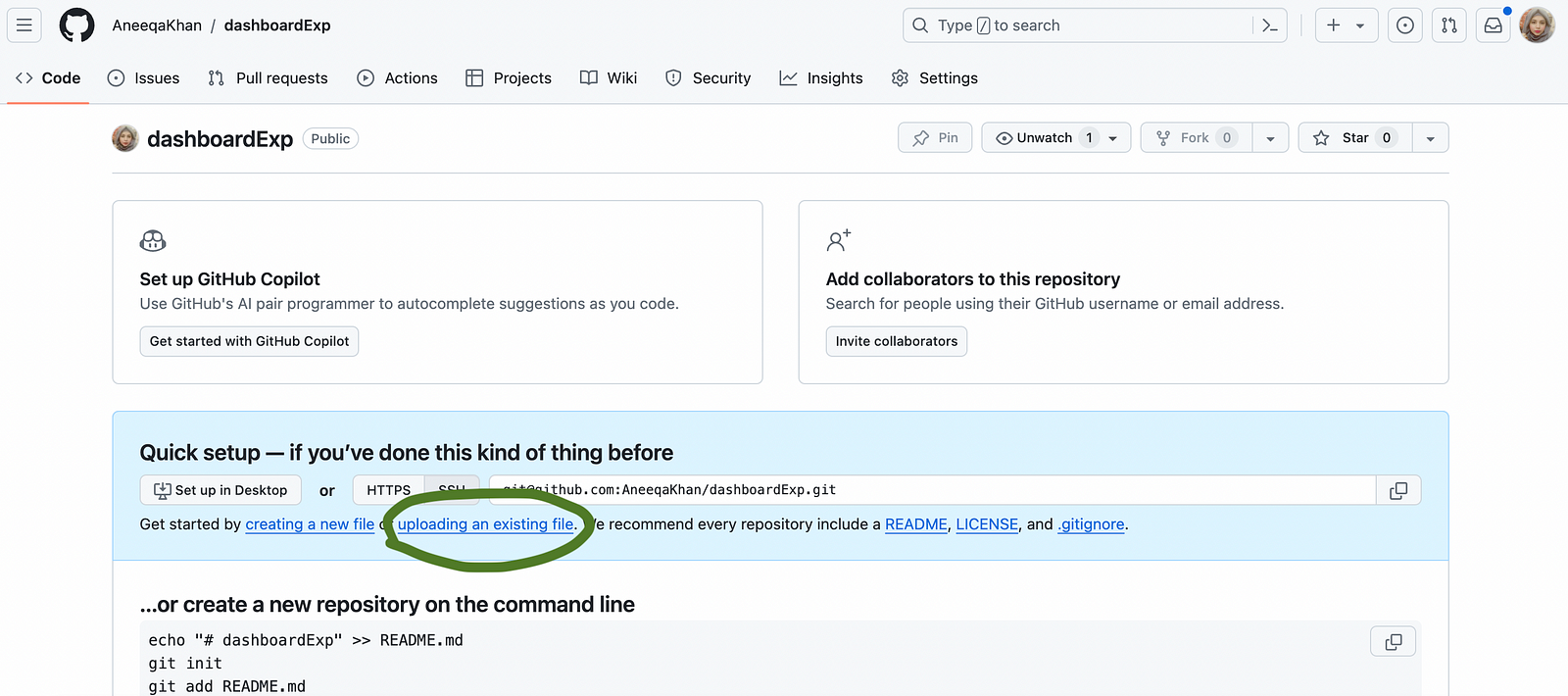Pin the repository with Pin button
Viewport: 1568px width, 696px height.
tap(935, 138)
